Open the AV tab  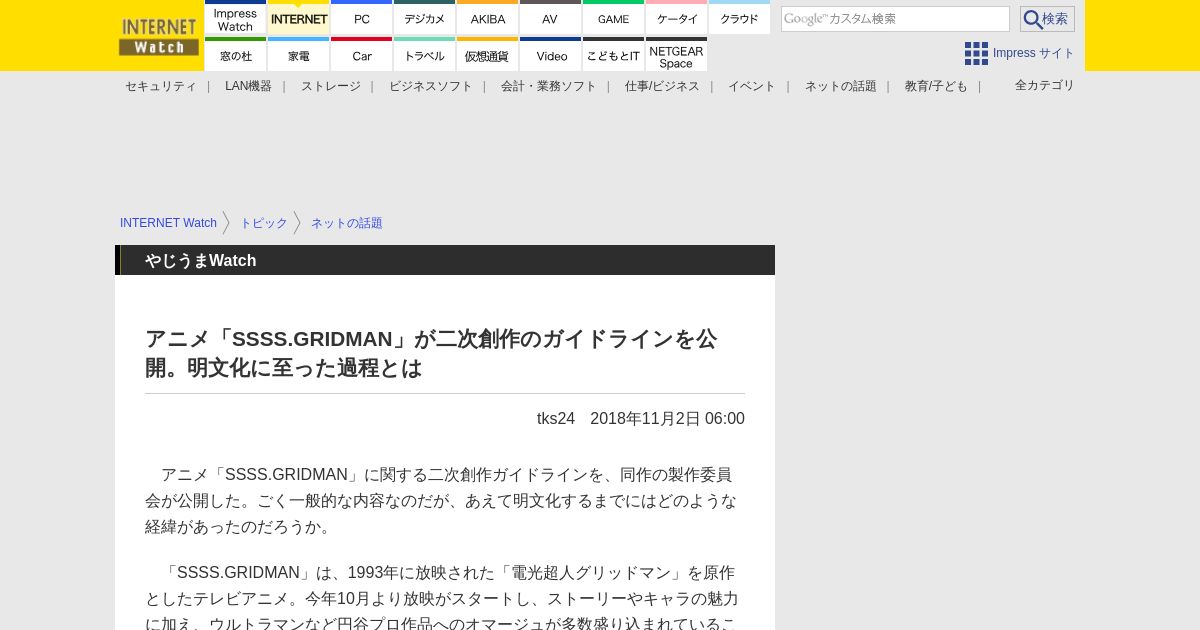tap(551, 18)
